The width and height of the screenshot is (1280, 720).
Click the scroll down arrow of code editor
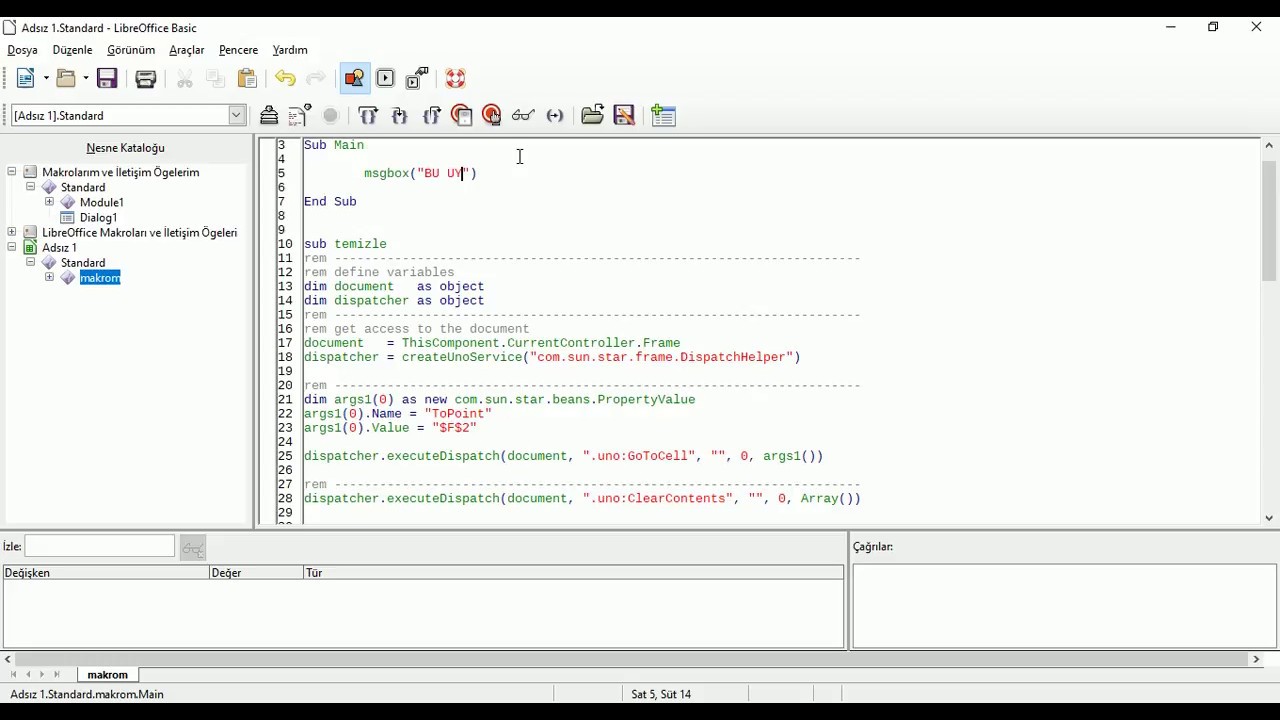tap(1269, 518)
